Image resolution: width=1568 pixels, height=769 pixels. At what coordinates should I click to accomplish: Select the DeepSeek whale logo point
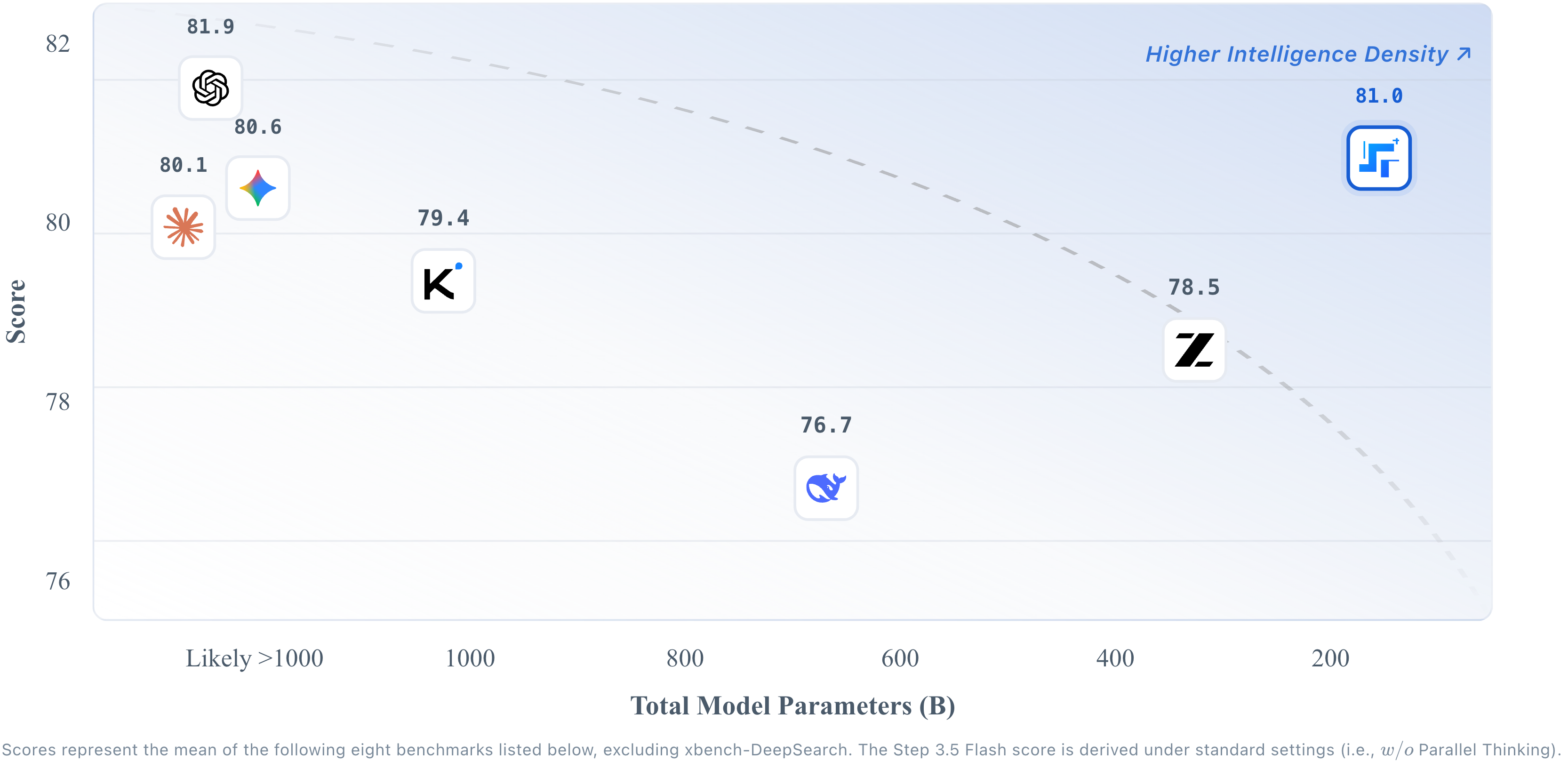[x=826, y=489]
